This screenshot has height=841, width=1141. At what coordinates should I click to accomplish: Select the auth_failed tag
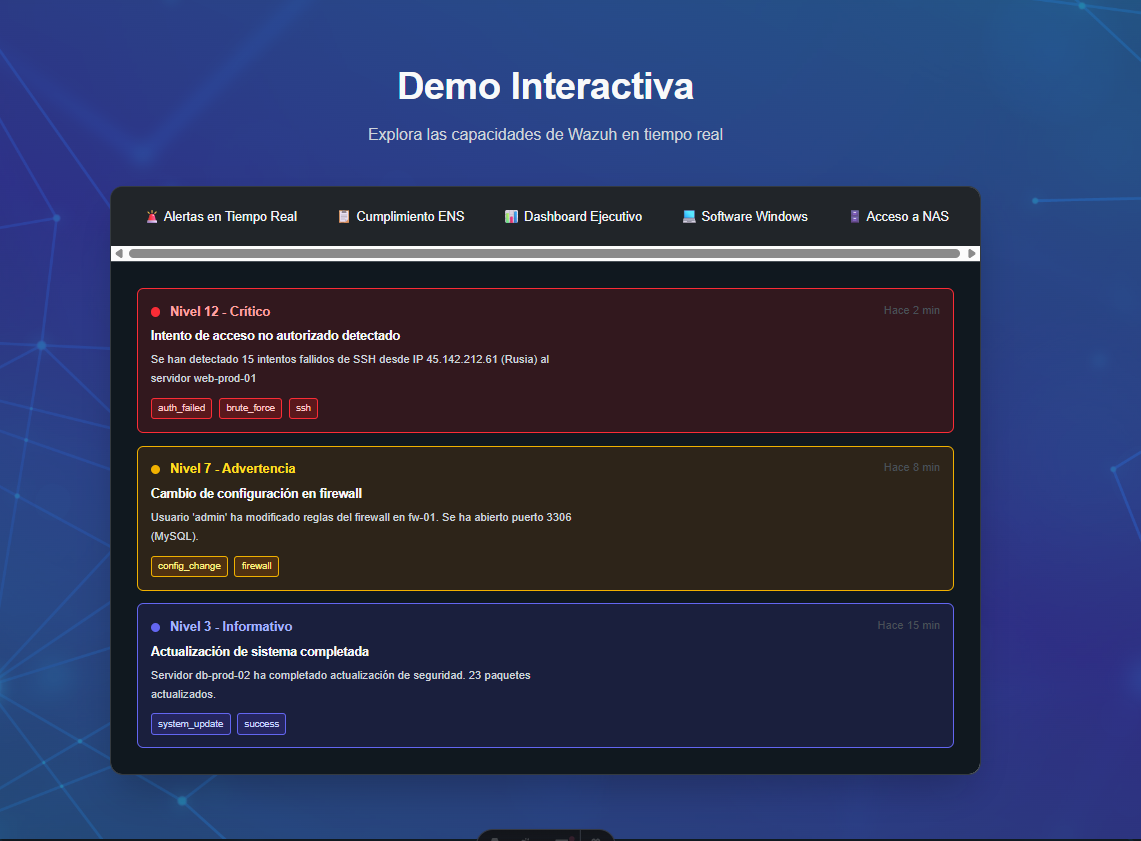point(181,408)
